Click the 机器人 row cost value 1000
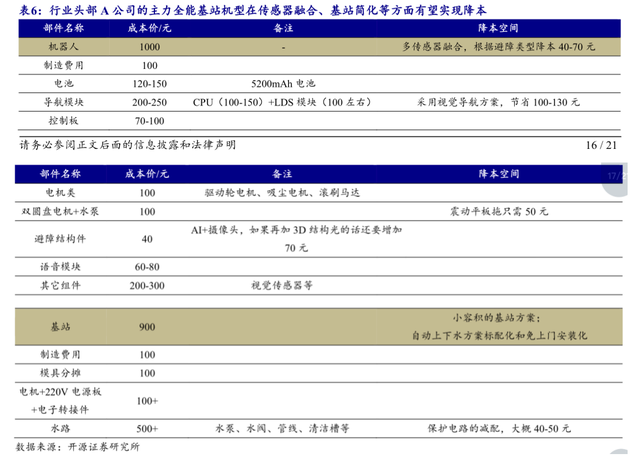This screenshot has height=464, width=640. tap(149, 47)
